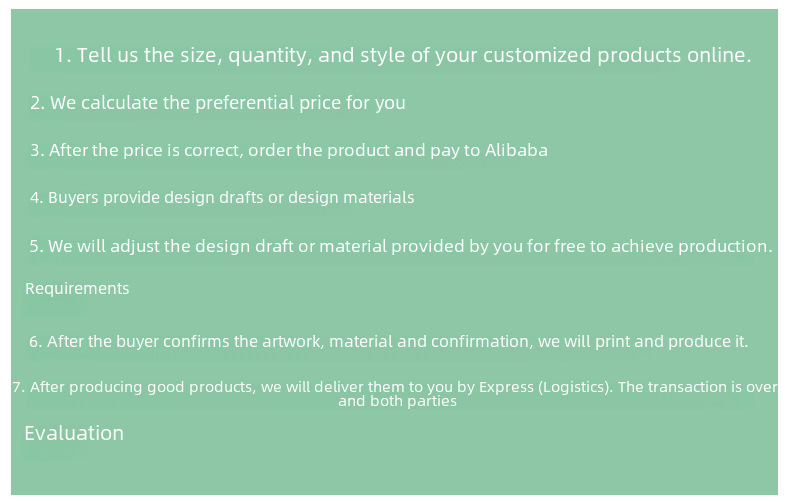The image size is (790, 502).
Task: Click the 'Requirements' text
Action: pos(77,289)
